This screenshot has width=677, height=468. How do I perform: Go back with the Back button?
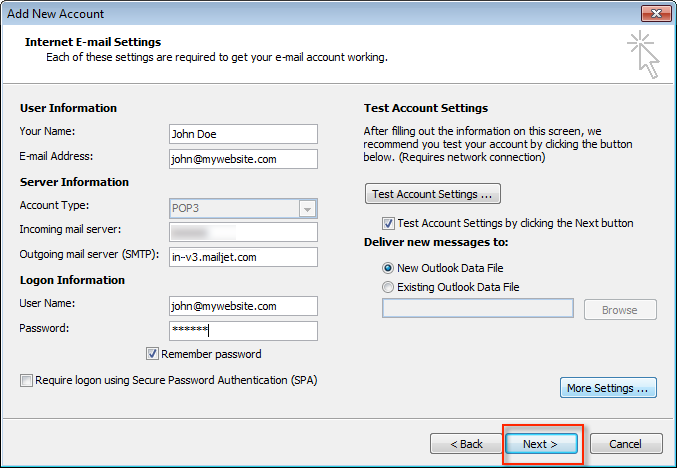click(x=466, y=443)
